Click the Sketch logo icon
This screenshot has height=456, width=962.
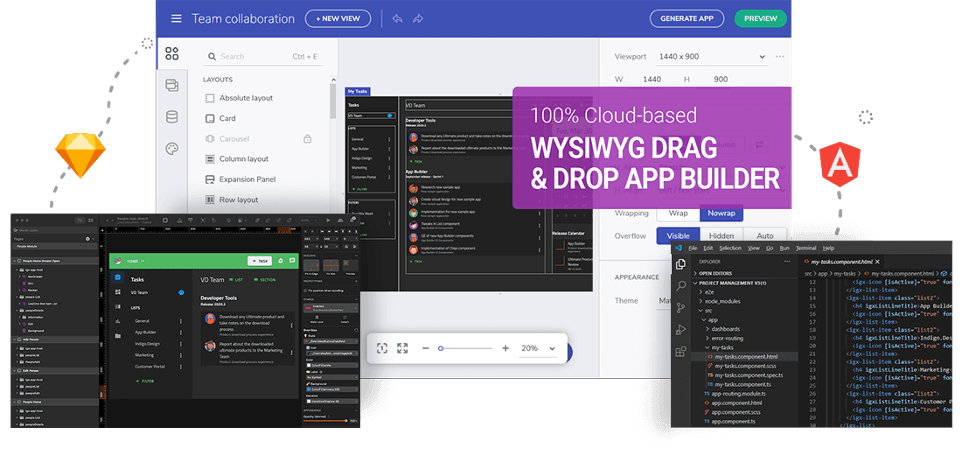tap(80, 155)
